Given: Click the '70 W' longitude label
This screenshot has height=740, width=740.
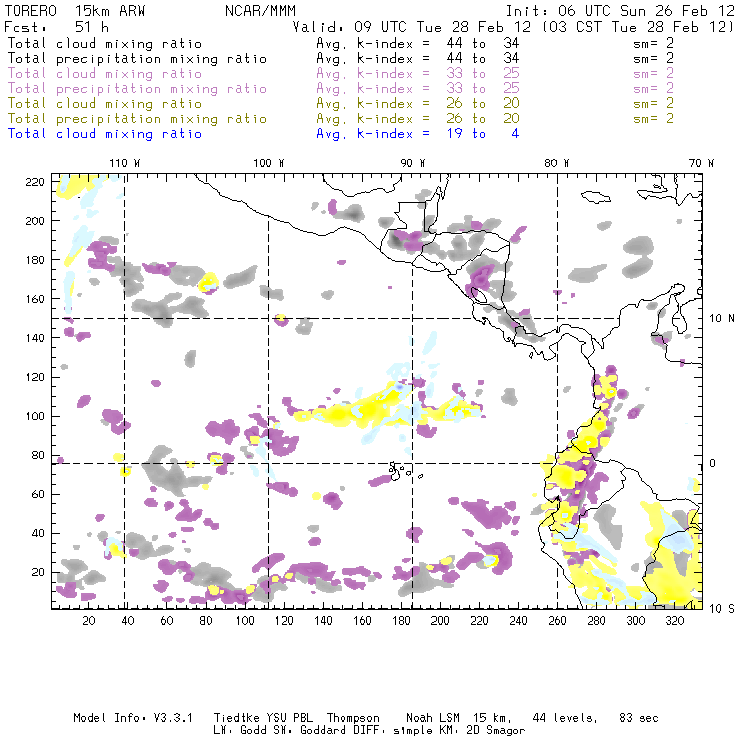Looking at the screenshot, I should [x=701, y=163].
